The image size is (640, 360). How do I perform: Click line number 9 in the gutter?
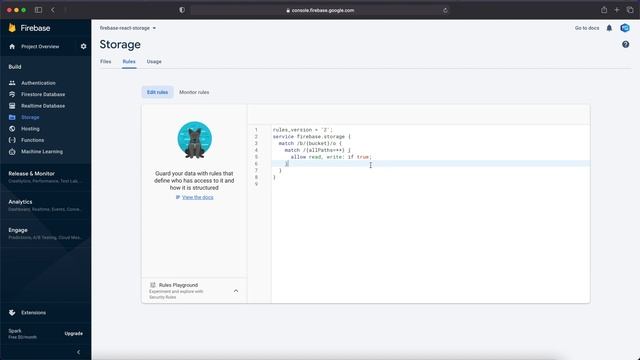tap(256, 184)
